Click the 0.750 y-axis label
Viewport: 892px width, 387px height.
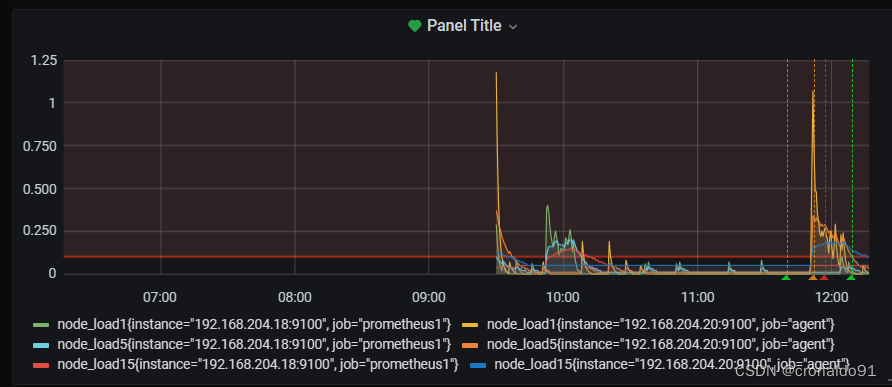pos(39,146)
